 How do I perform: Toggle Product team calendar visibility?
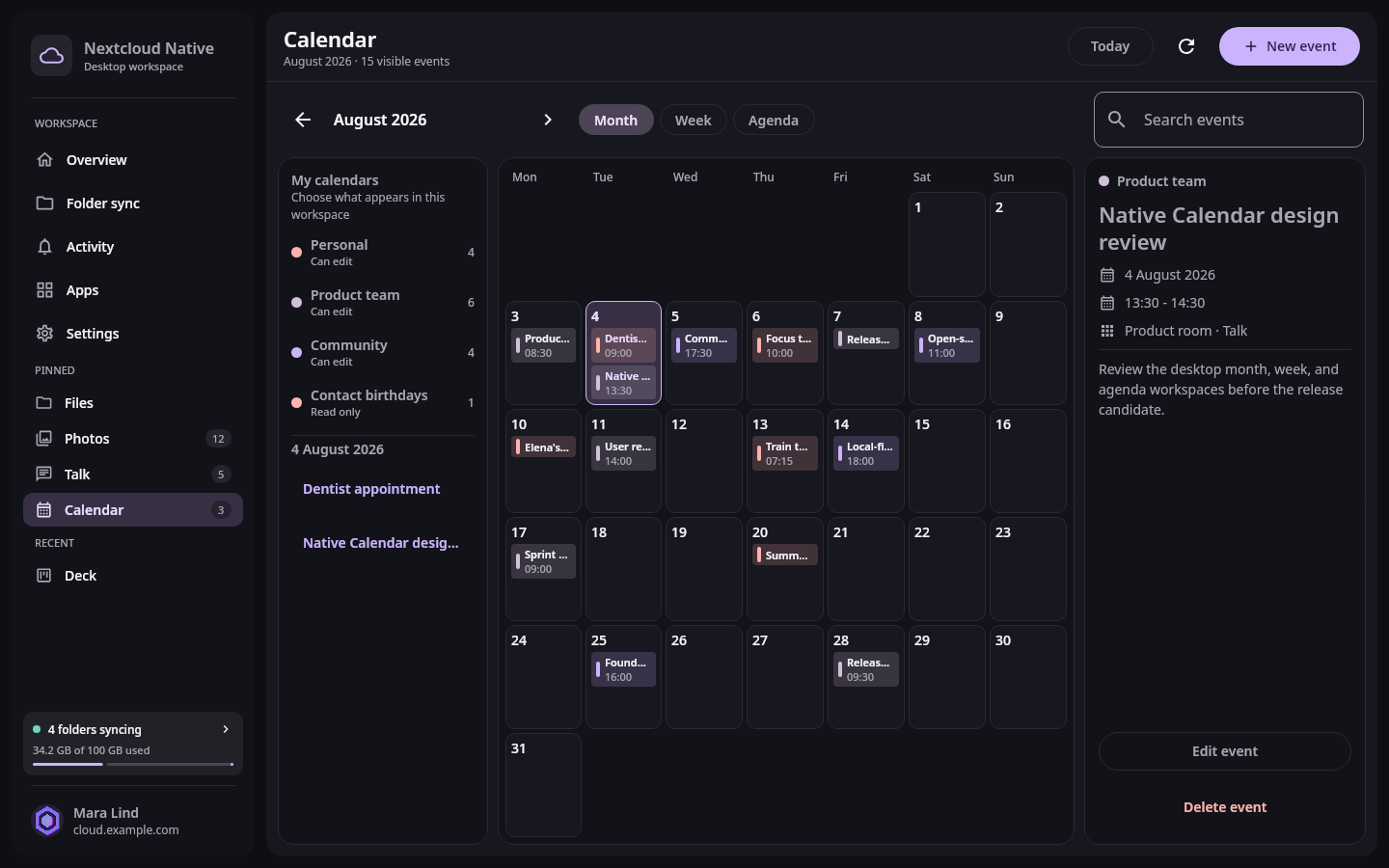(x=383, y=303)
